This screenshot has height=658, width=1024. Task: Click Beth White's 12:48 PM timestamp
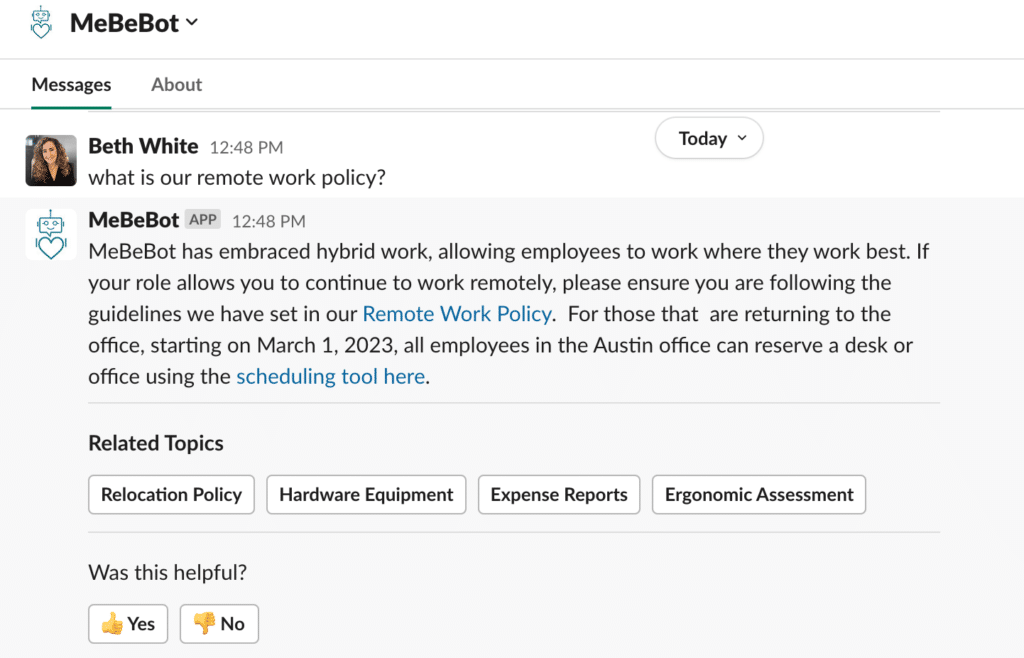point(246,148)
